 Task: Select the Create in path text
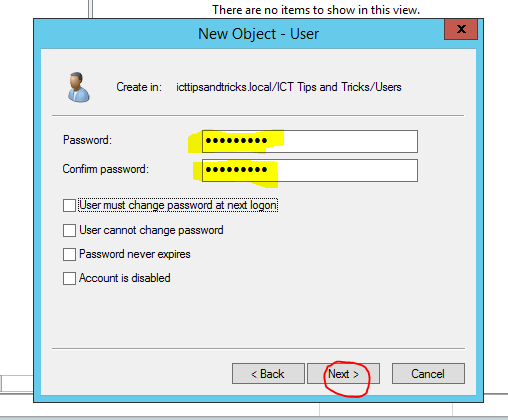[x=289, y=87]
